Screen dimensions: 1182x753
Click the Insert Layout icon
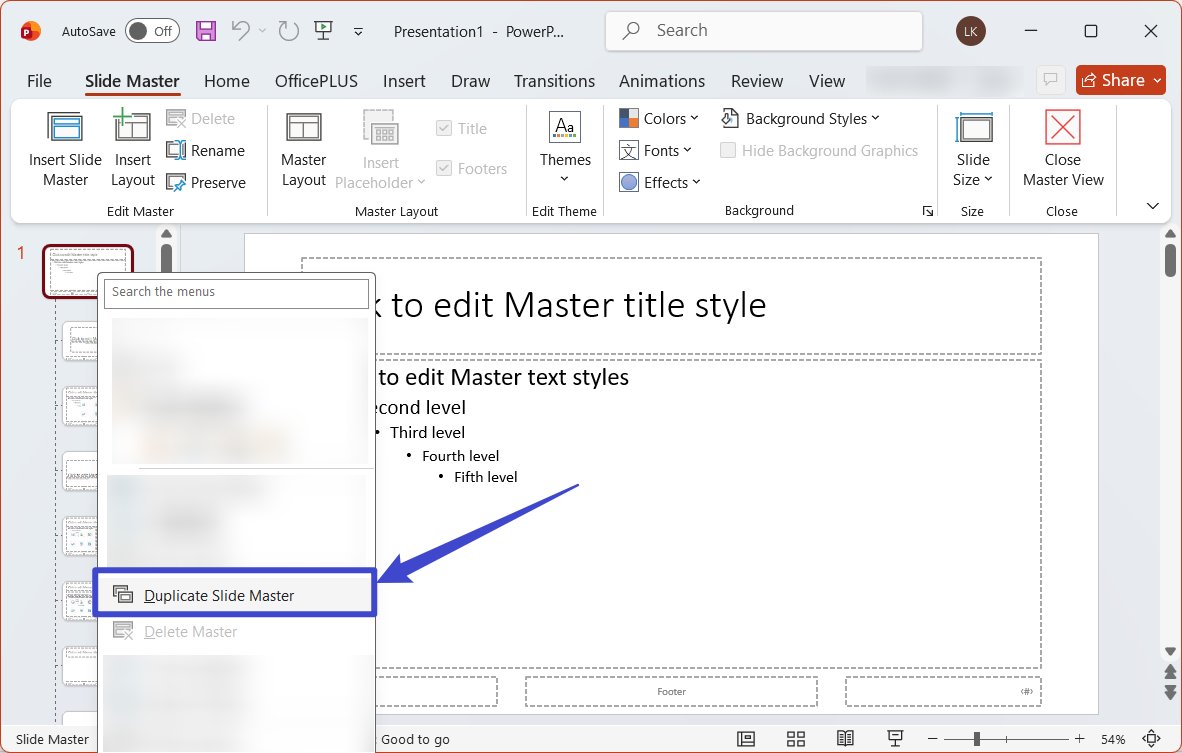pyautogui.click(x=132, y=125)
